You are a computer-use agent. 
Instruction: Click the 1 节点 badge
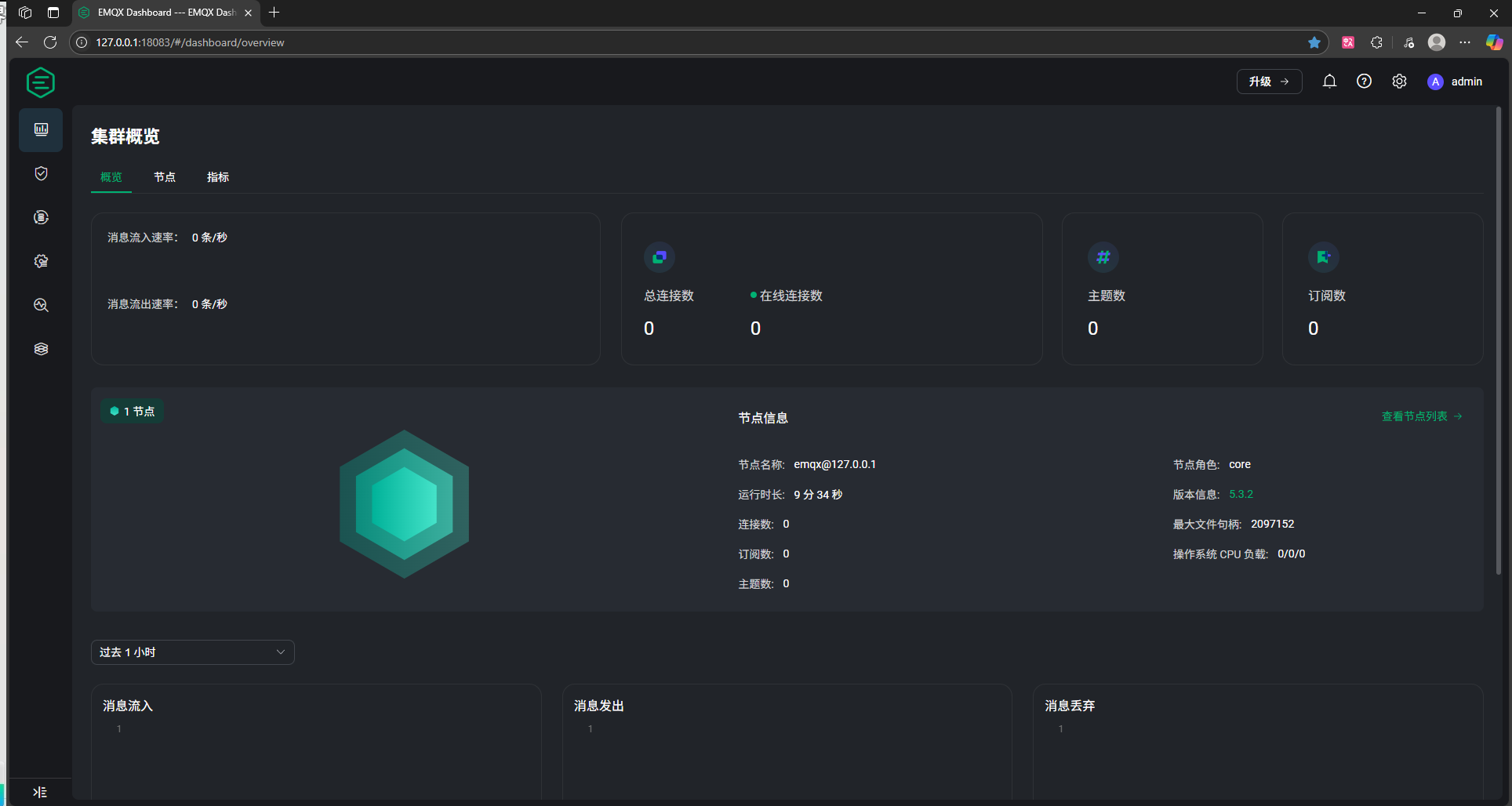(132, 411)
